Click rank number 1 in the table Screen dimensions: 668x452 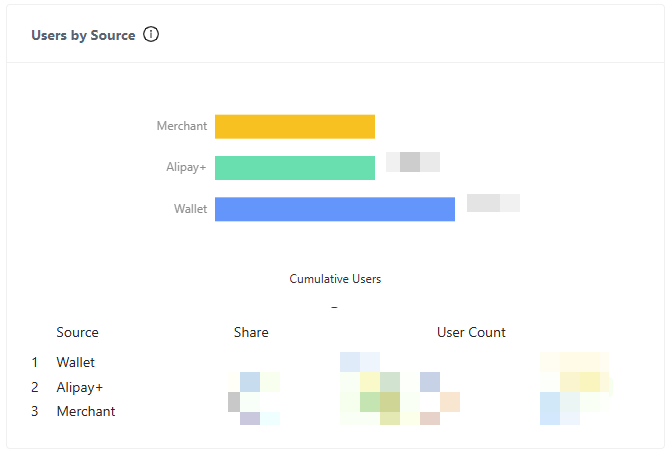pyautogui.click(x=35, y=362)
